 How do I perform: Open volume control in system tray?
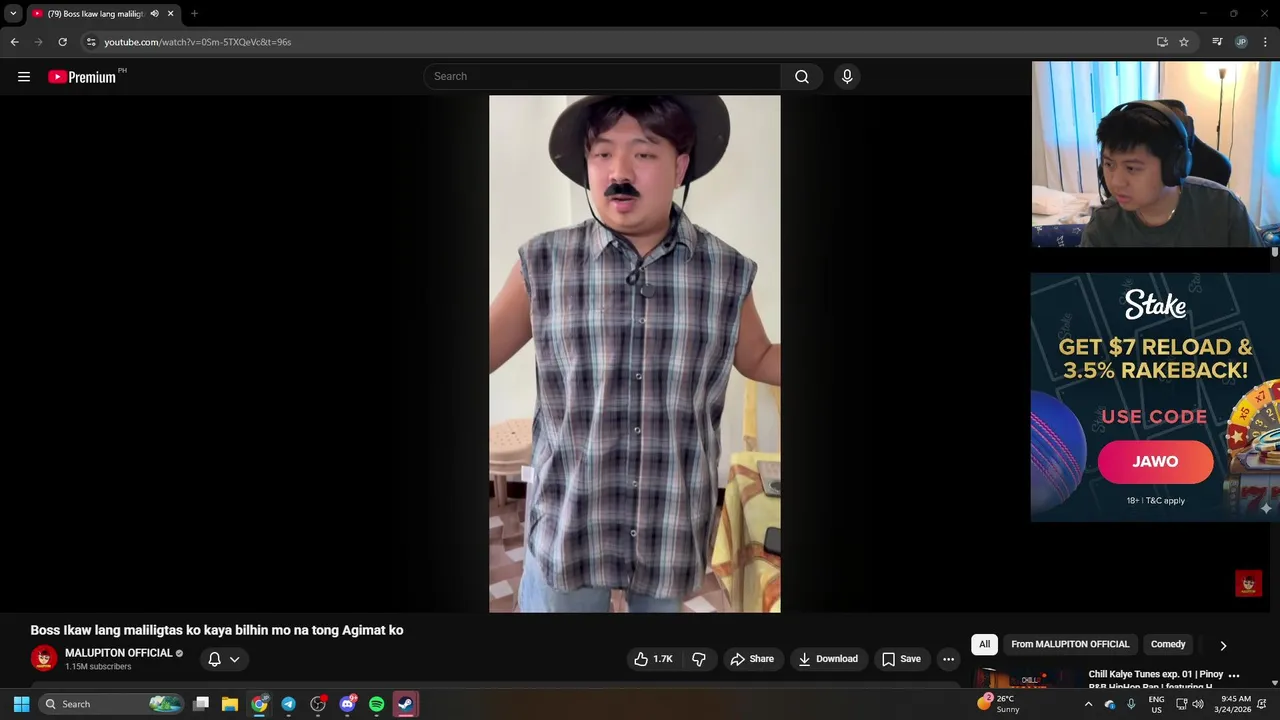click(1198, 704)
